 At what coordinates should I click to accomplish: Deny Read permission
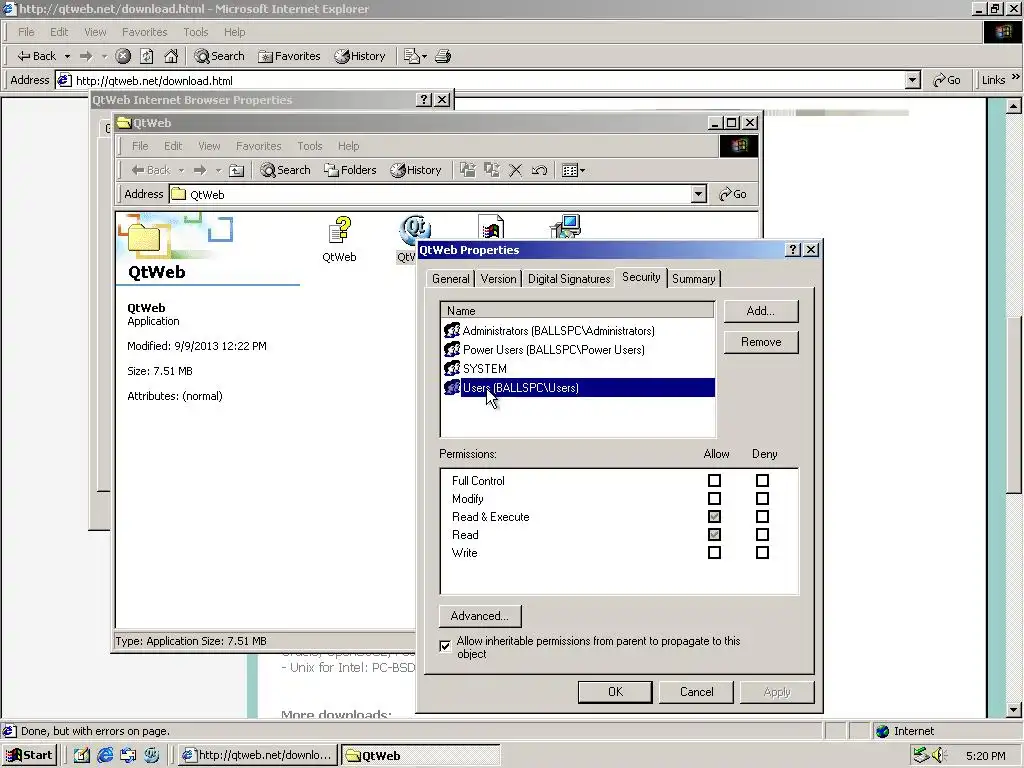pos(762,535)
